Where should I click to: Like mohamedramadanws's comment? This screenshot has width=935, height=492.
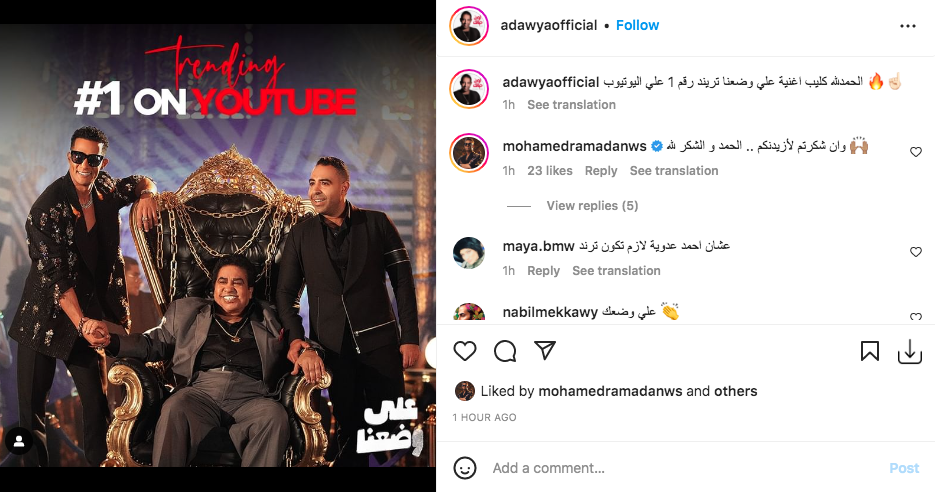click(915, 152)
